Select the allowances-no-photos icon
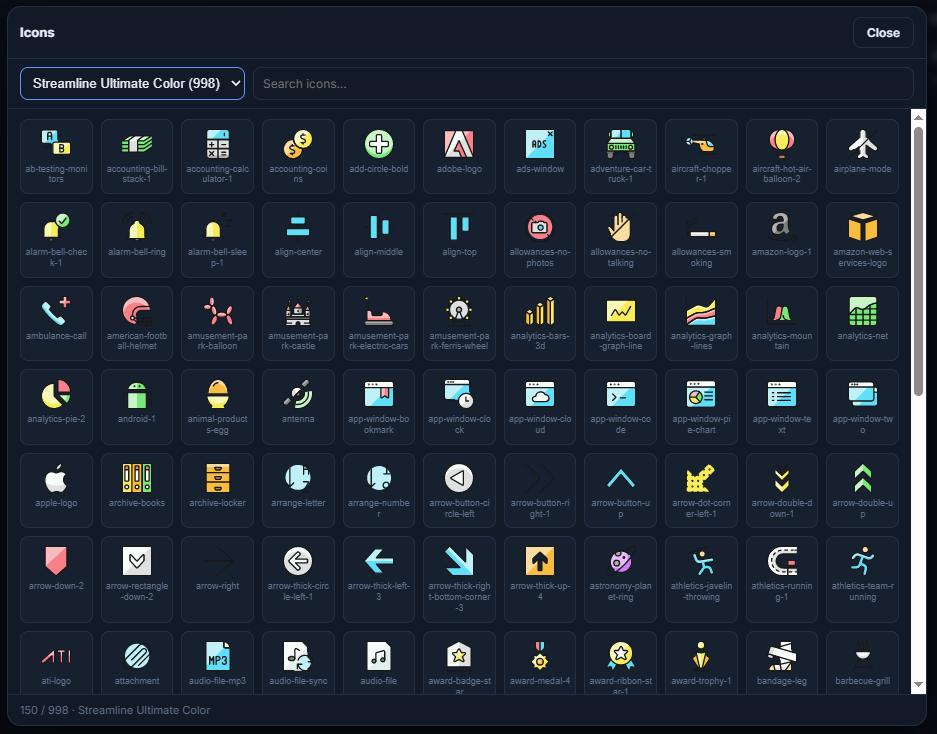Image resolution: width=937 pixels, height=734 pixels. [540, 240]
